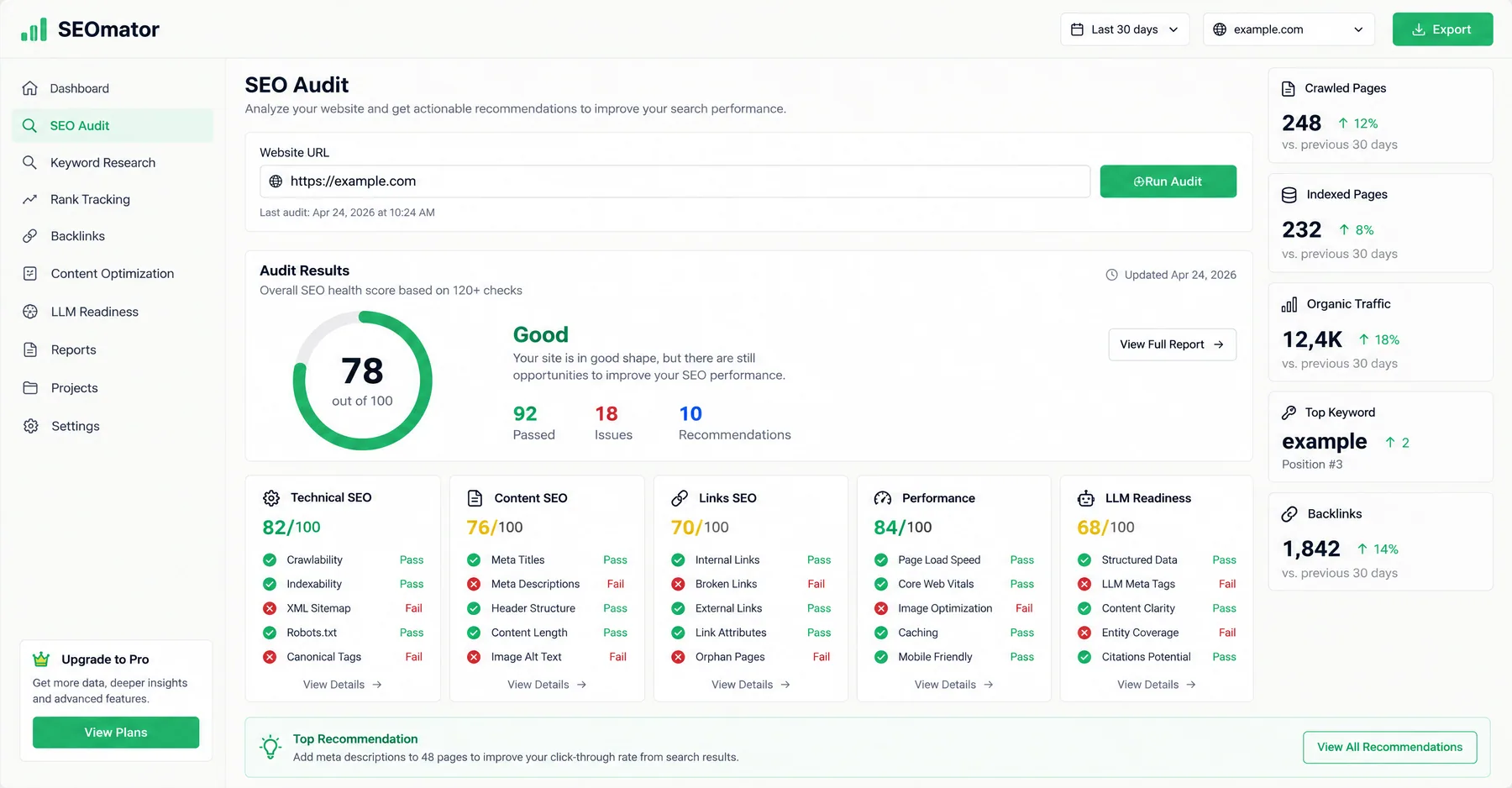
Task: Click the Indexed Pages database icon
Action: coord(1289,195)
